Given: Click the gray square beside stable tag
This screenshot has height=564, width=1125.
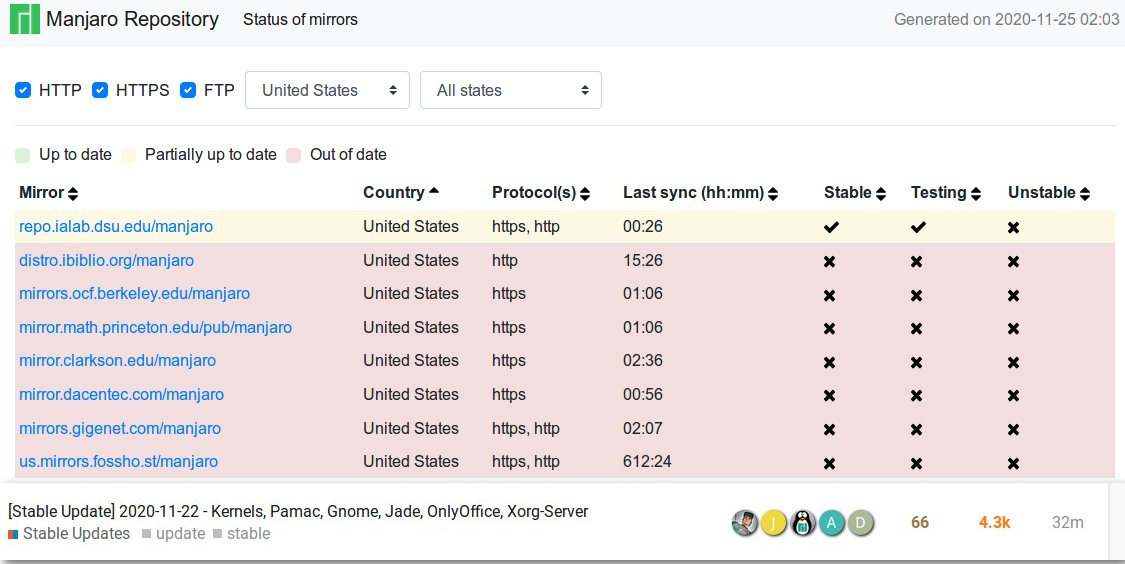Looking at the screenshot, I should pos(217,534).
